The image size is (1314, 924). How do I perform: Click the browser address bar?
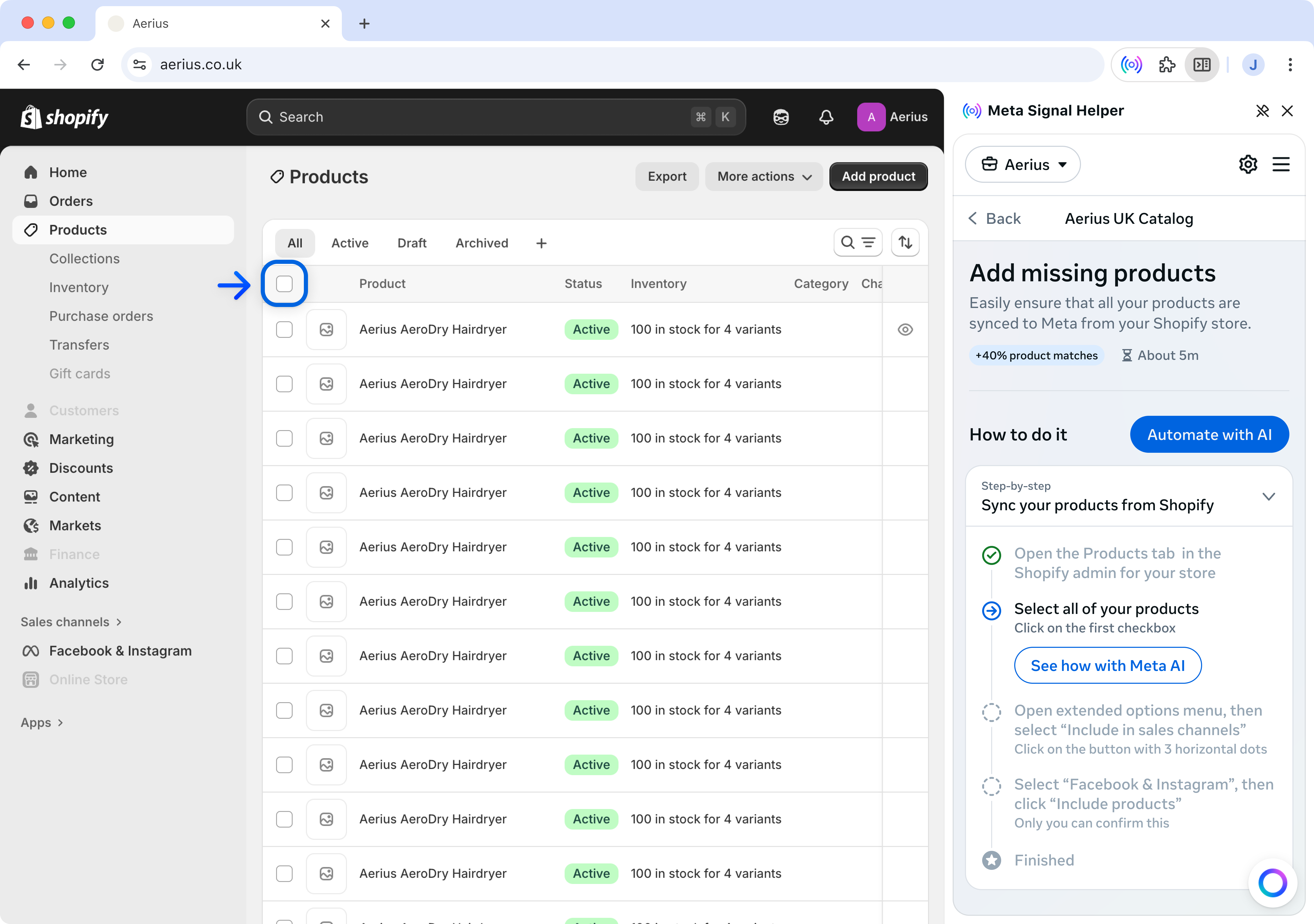click(x=401, y=64)
